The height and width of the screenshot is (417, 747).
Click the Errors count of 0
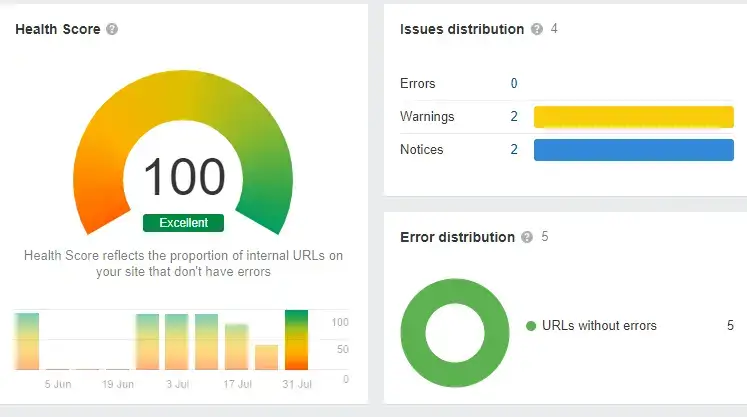click(x=514, y=84)
